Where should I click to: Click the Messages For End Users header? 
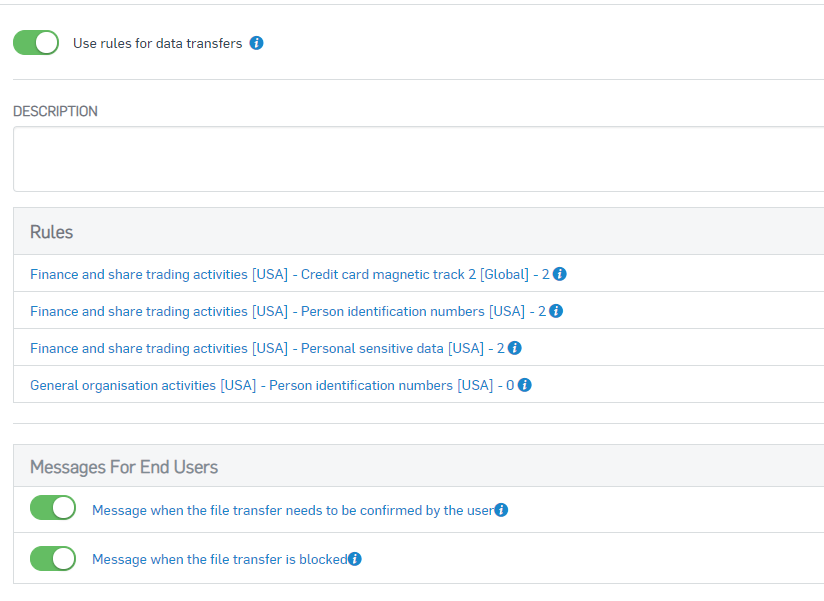click(x=418, y=467)
